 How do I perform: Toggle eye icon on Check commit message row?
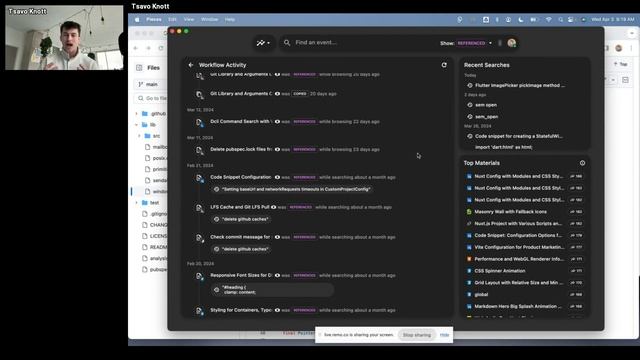click(278, 237)
